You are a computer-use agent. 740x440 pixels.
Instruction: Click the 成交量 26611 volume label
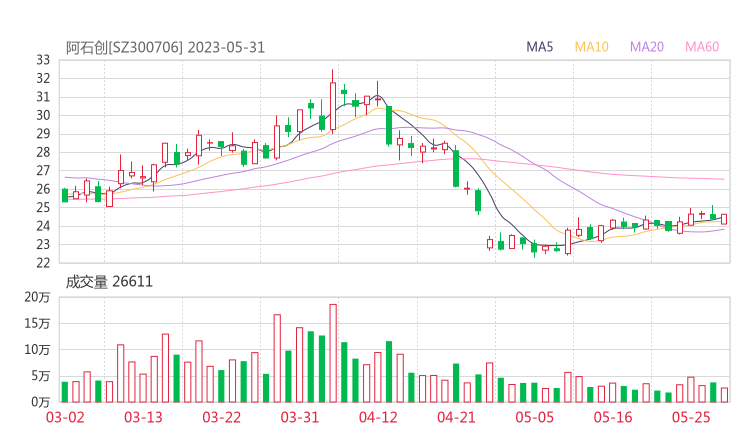pos(109,282)
